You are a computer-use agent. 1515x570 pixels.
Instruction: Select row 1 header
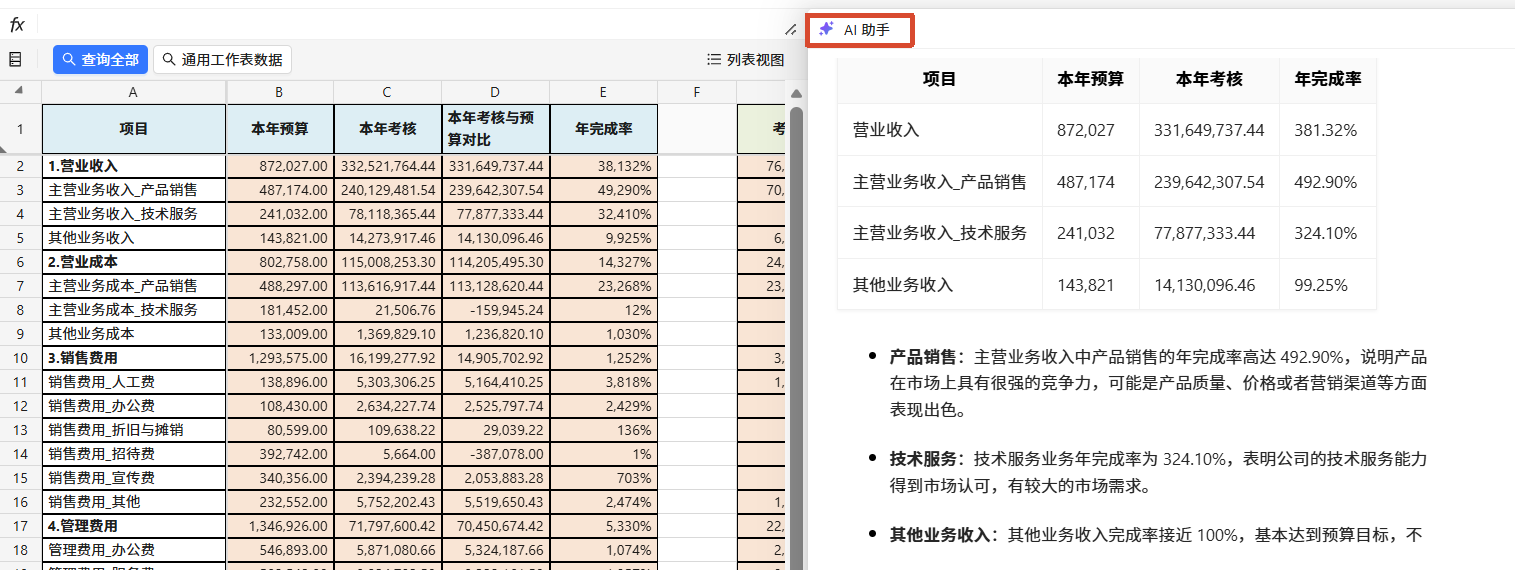coord(20,129)
